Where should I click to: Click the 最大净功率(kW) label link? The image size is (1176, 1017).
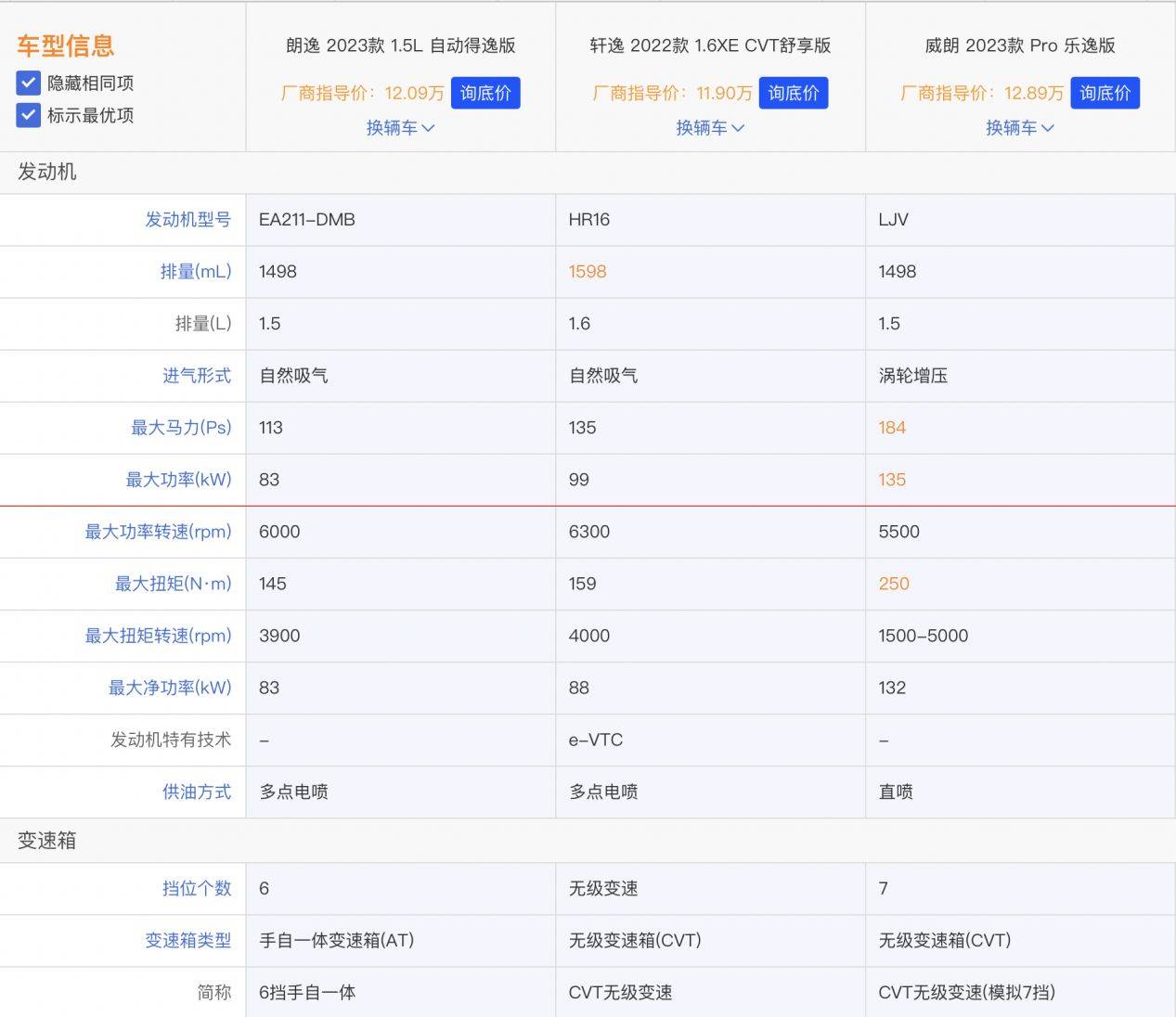coord(170,688)
